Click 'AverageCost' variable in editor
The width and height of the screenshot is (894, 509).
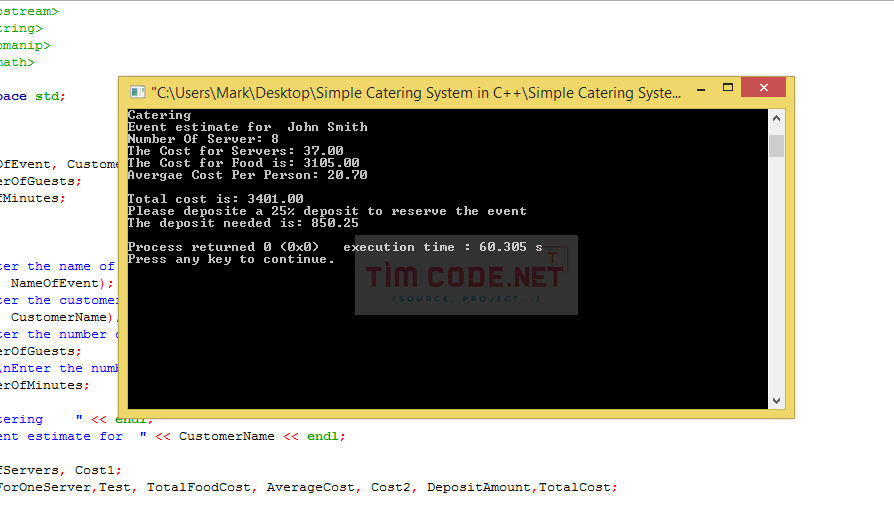[312, 487]
